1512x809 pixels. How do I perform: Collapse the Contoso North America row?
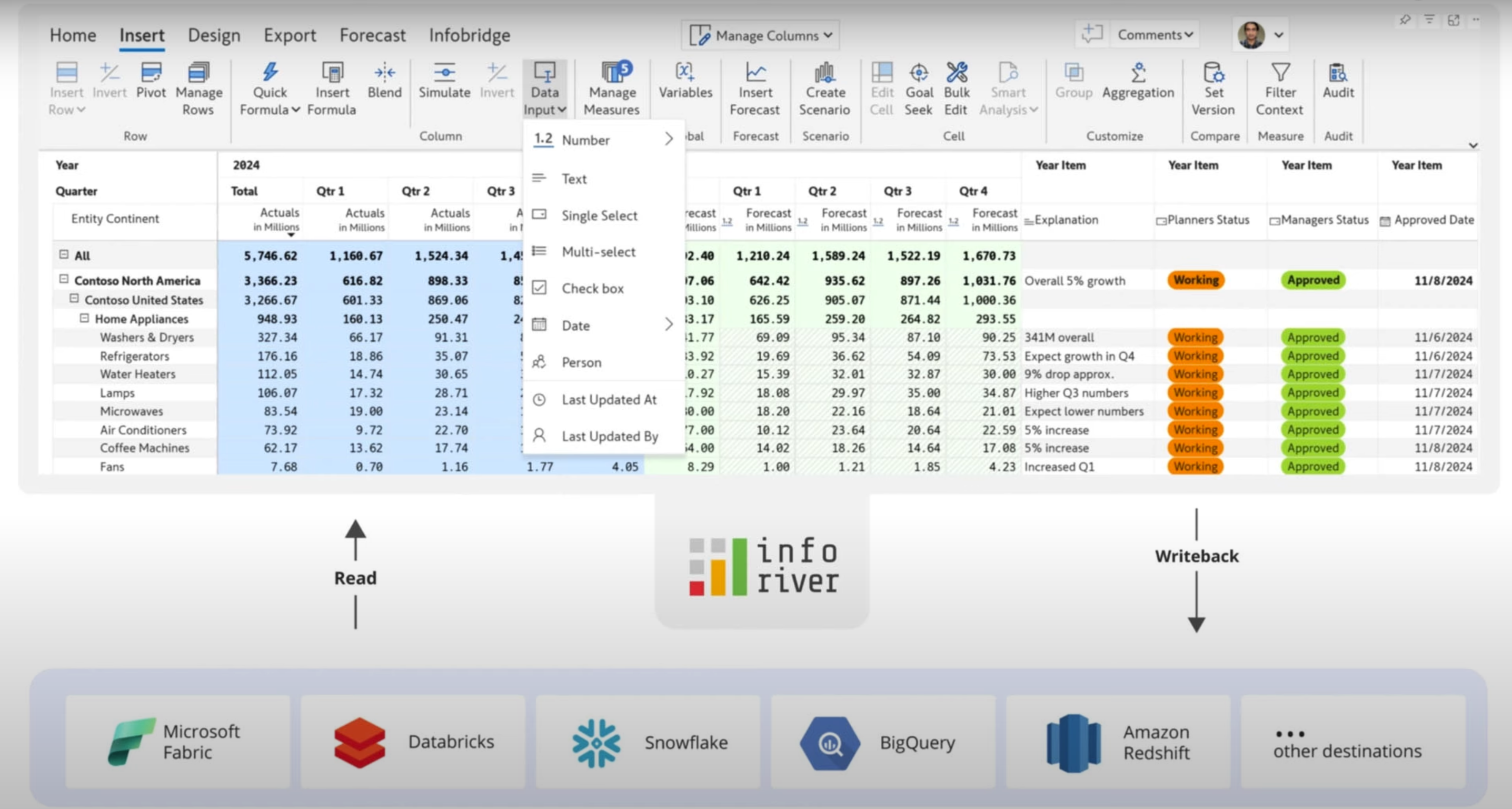click(64, 280)
